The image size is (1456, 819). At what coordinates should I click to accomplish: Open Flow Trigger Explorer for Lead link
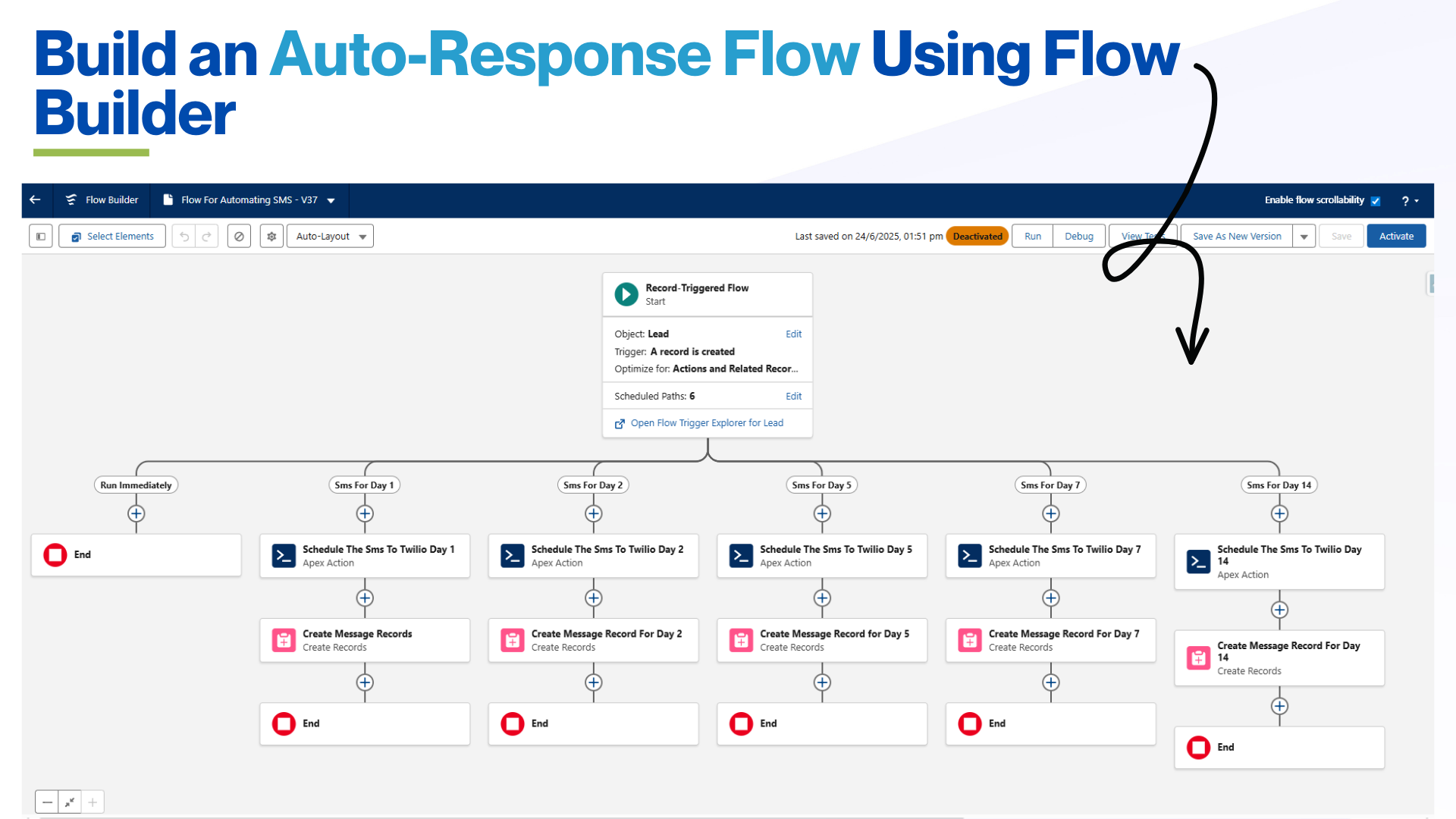tap(706, 423)
